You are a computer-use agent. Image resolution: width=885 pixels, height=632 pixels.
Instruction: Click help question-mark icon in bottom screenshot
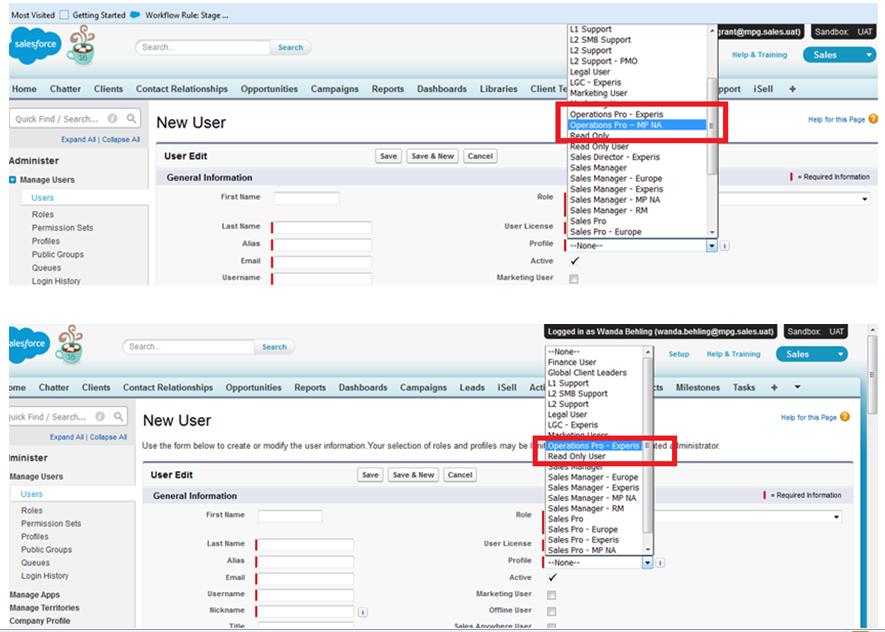point(845,417)
